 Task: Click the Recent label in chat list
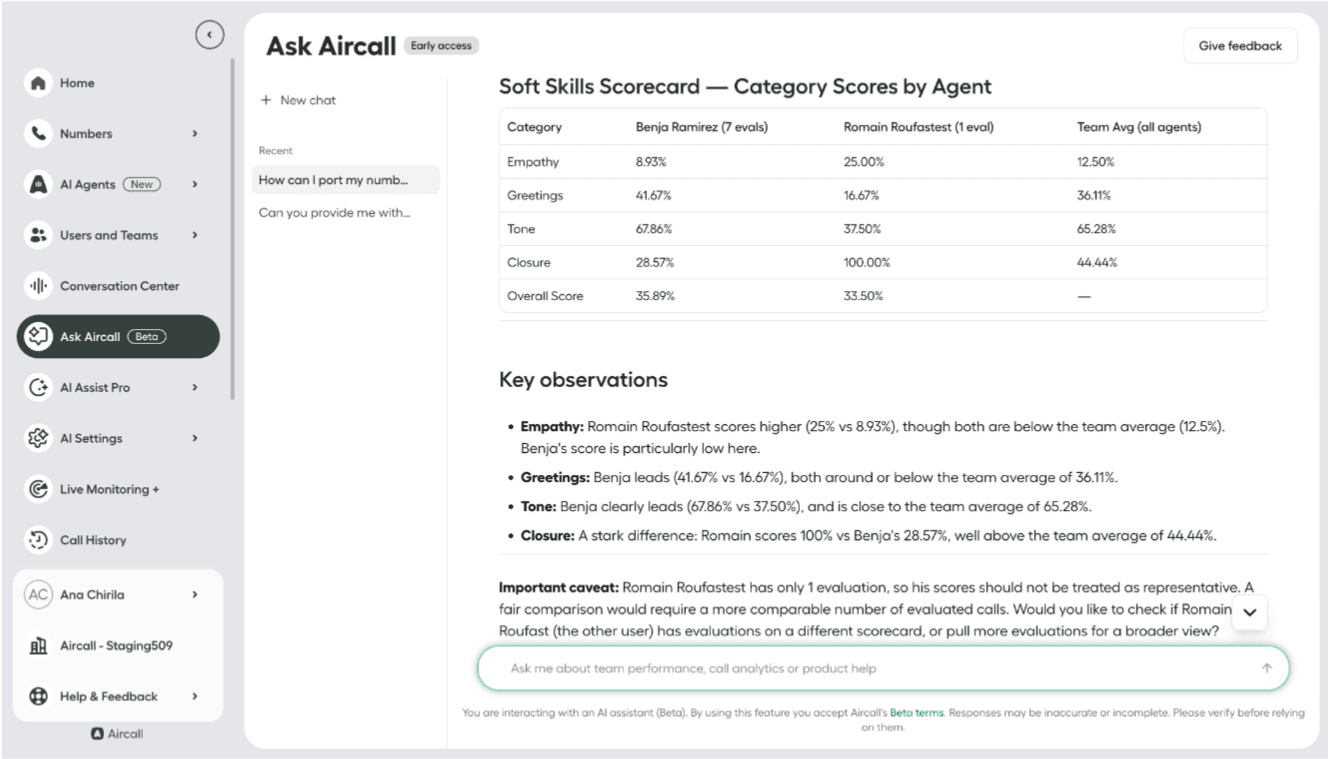[276, 151]
